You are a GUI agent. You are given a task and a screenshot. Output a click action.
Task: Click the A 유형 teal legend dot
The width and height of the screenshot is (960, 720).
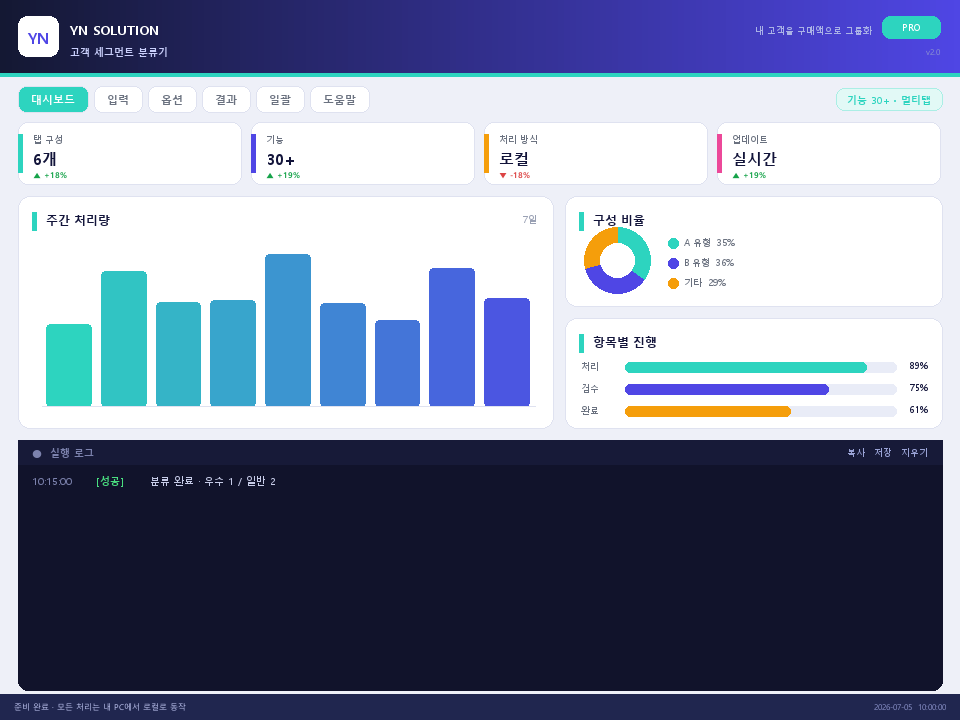tap(673, 244)
